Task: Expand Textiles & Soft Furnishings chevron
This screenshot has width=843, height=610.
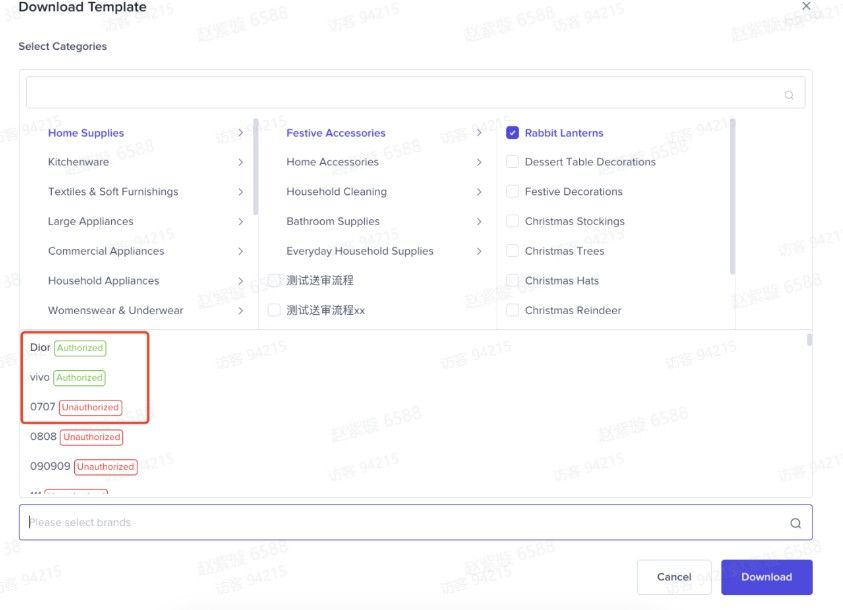Action: pos(240,192)
